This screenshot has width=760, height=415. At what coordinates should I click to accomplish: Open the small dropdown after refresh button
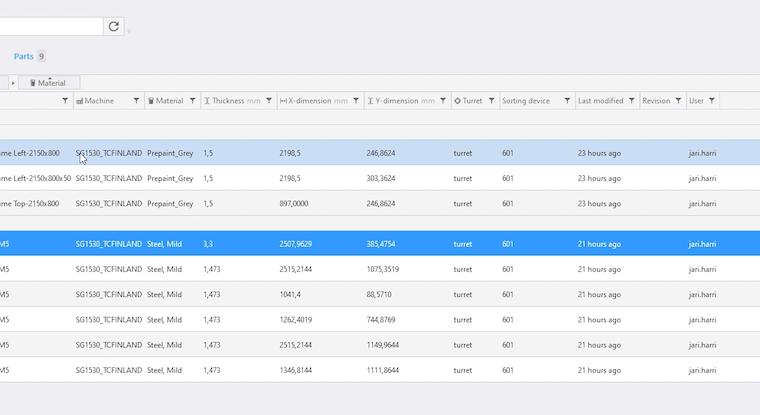pos(129,31)
